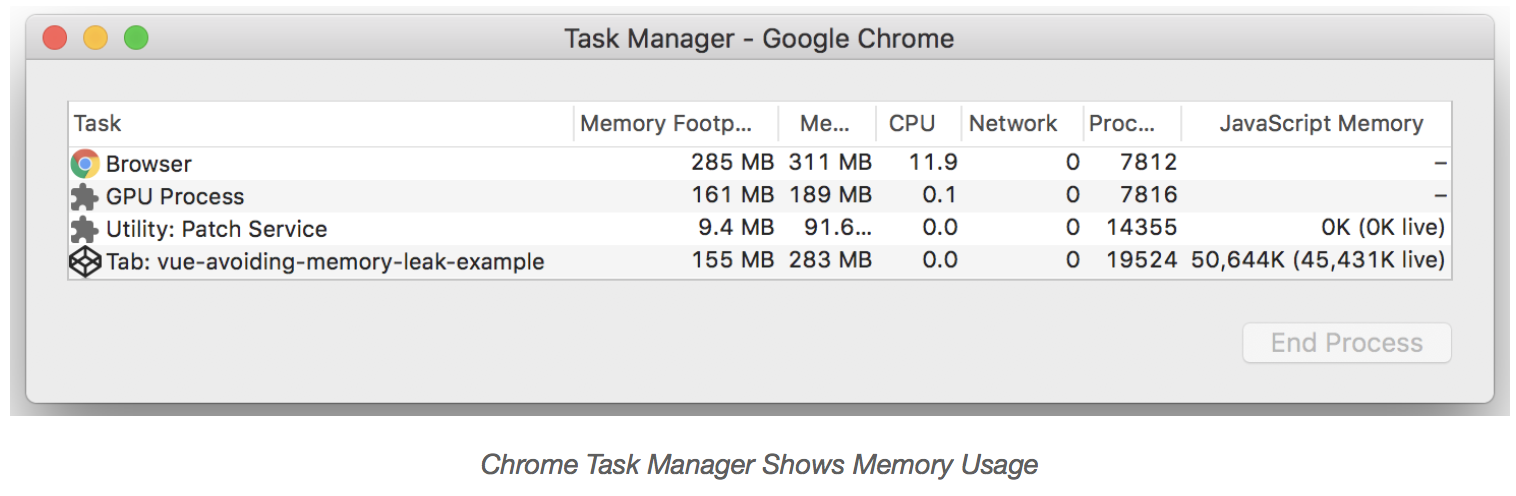This screenshot has height=496, width=1516.
Task: Sort by the Network column header
Action: (1013, 124)
